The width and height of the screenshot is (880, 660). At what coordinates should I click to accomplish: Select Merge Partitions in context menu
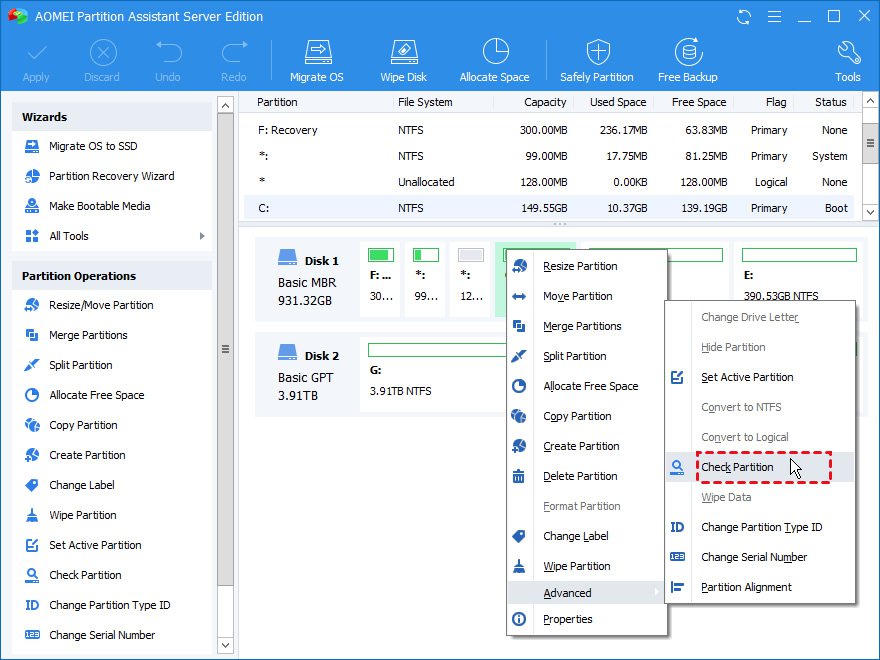click(587, 327)
